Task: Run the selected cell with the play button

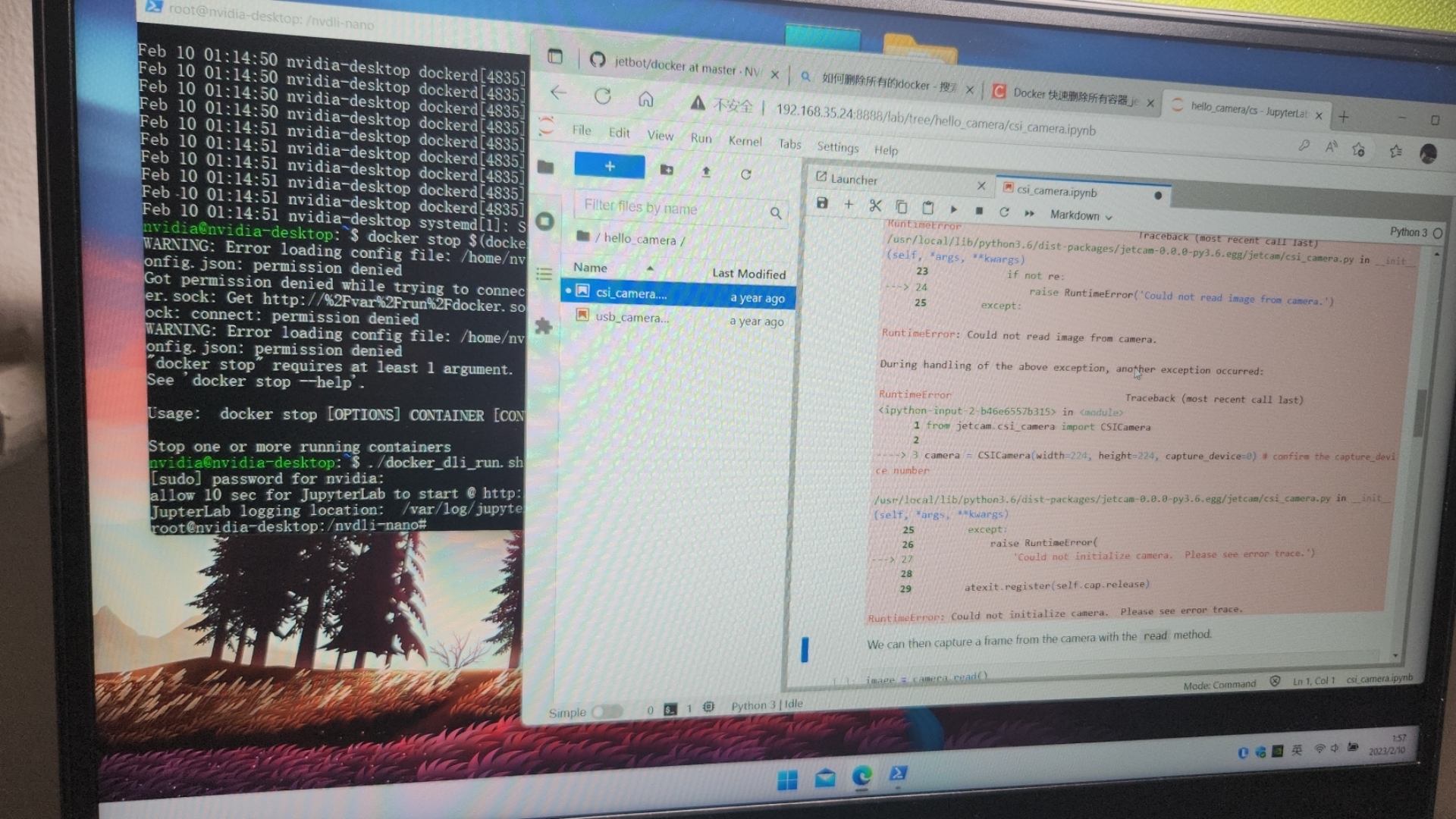Action: [x=954, y=209]
